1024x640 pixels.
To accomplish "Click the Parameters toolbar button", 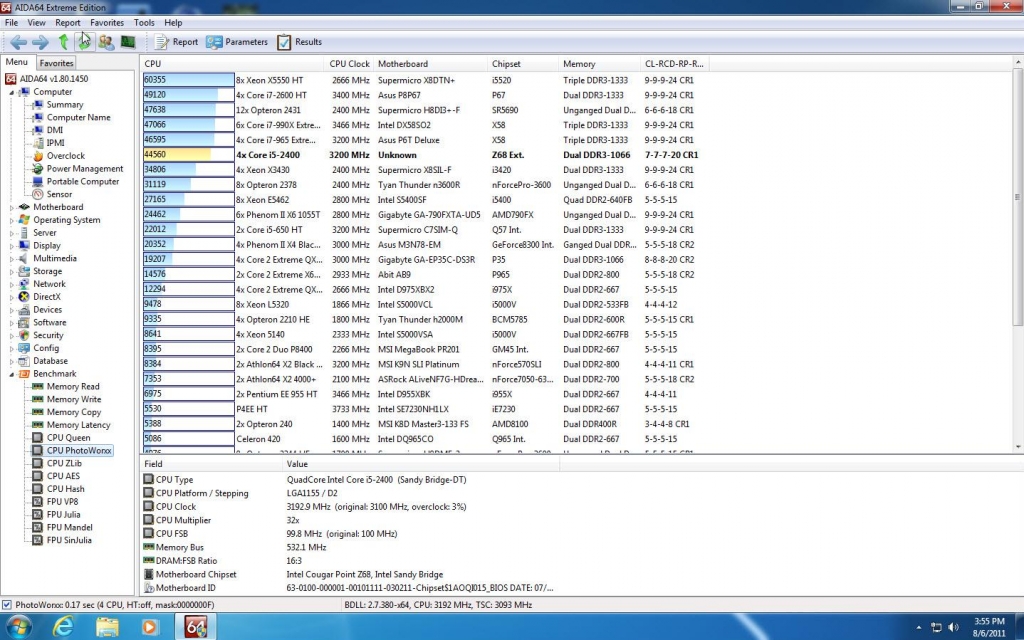I will pos(237,42).
